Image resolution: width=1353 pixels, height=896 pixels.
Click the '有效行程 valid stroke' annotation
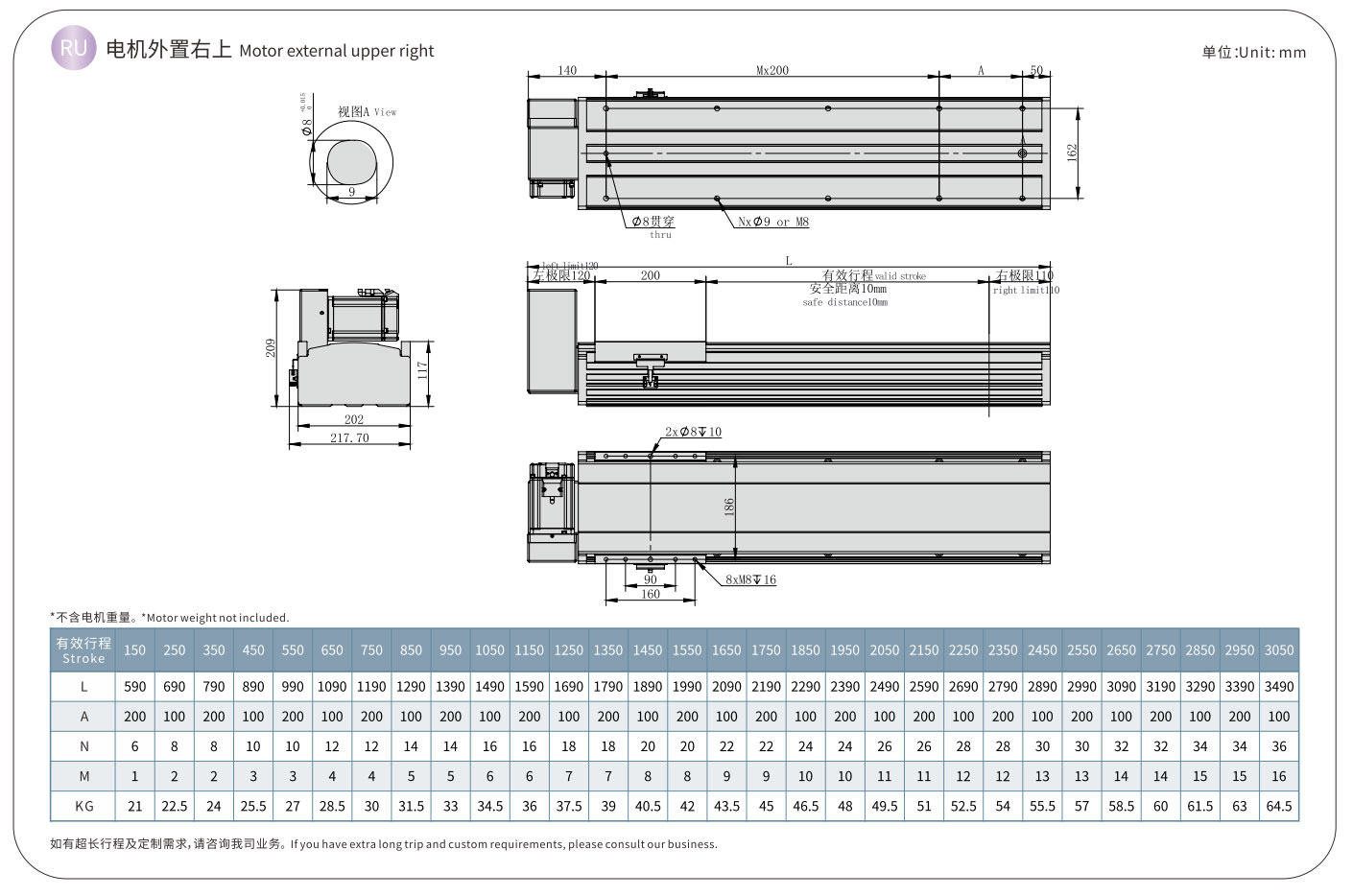tap(873, 275)
